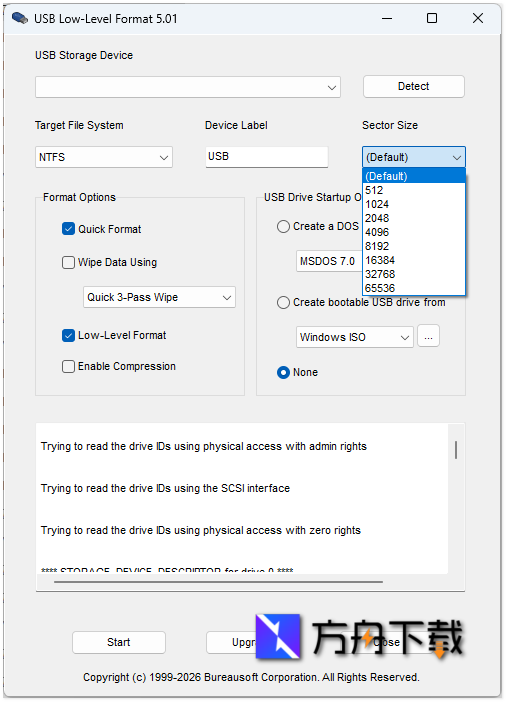Viewport: 506px width, 702px height.
Task: Enable the Wipe Data Using checkbox
Action: [x=68, y=262]
